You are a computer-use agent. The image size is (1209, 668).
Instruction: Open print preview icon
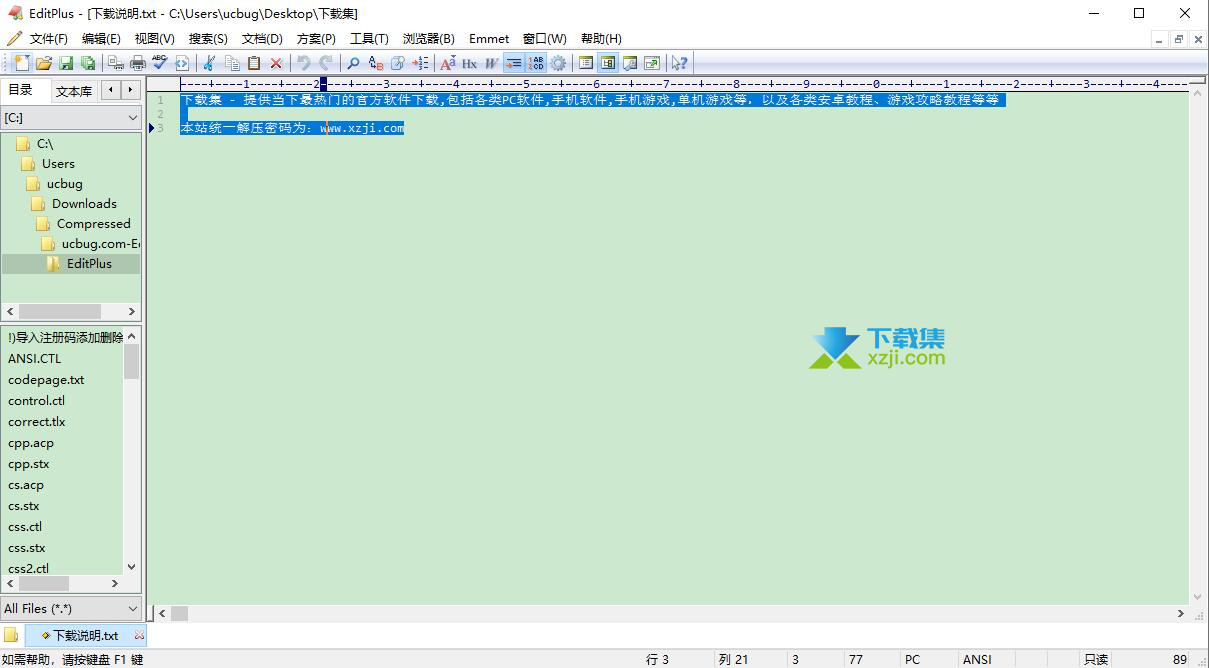116,63
